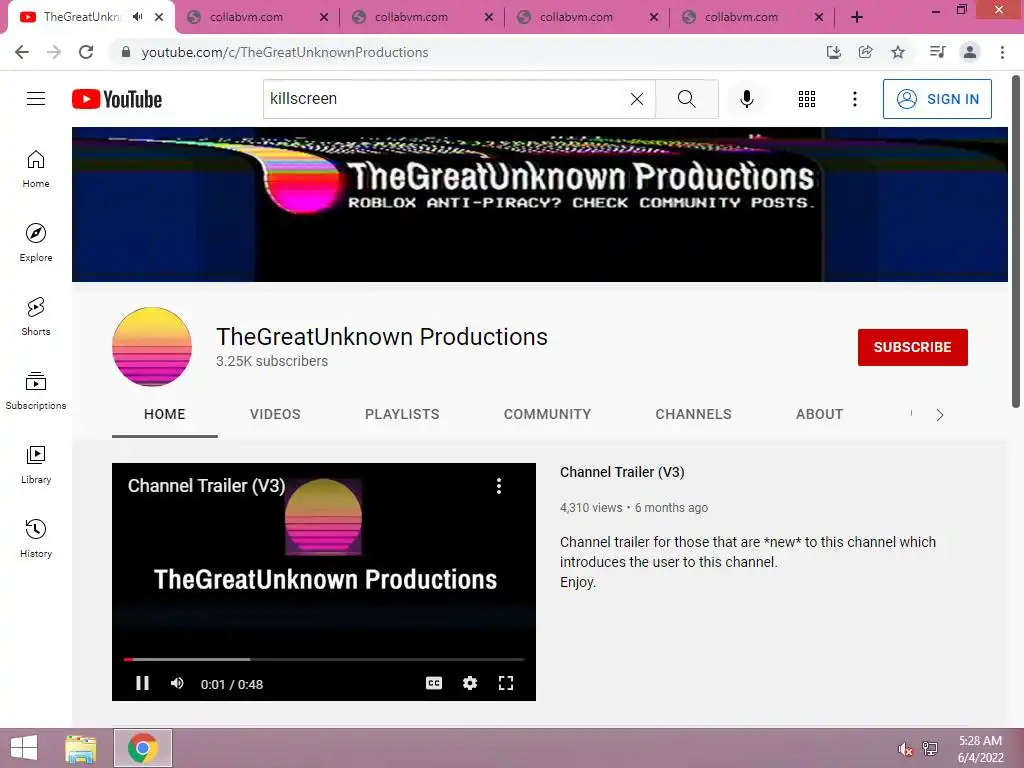The height and width of the screenshot is (768, 1024).
Task: Click the muted volume tray icon
Action: 905,749
